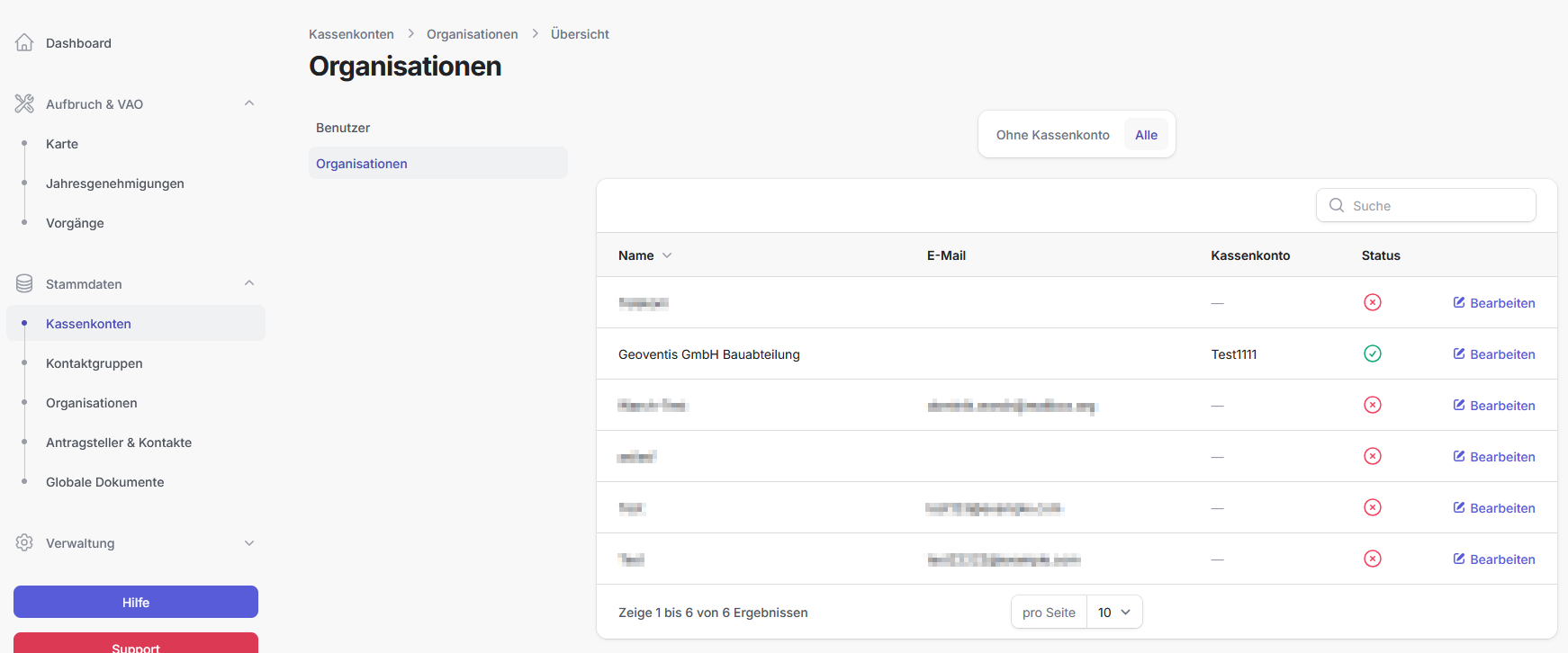Viewport: 1568px width, 653px height.
Task: Click the red status icon in first row
Action: tap(1372, 302)
